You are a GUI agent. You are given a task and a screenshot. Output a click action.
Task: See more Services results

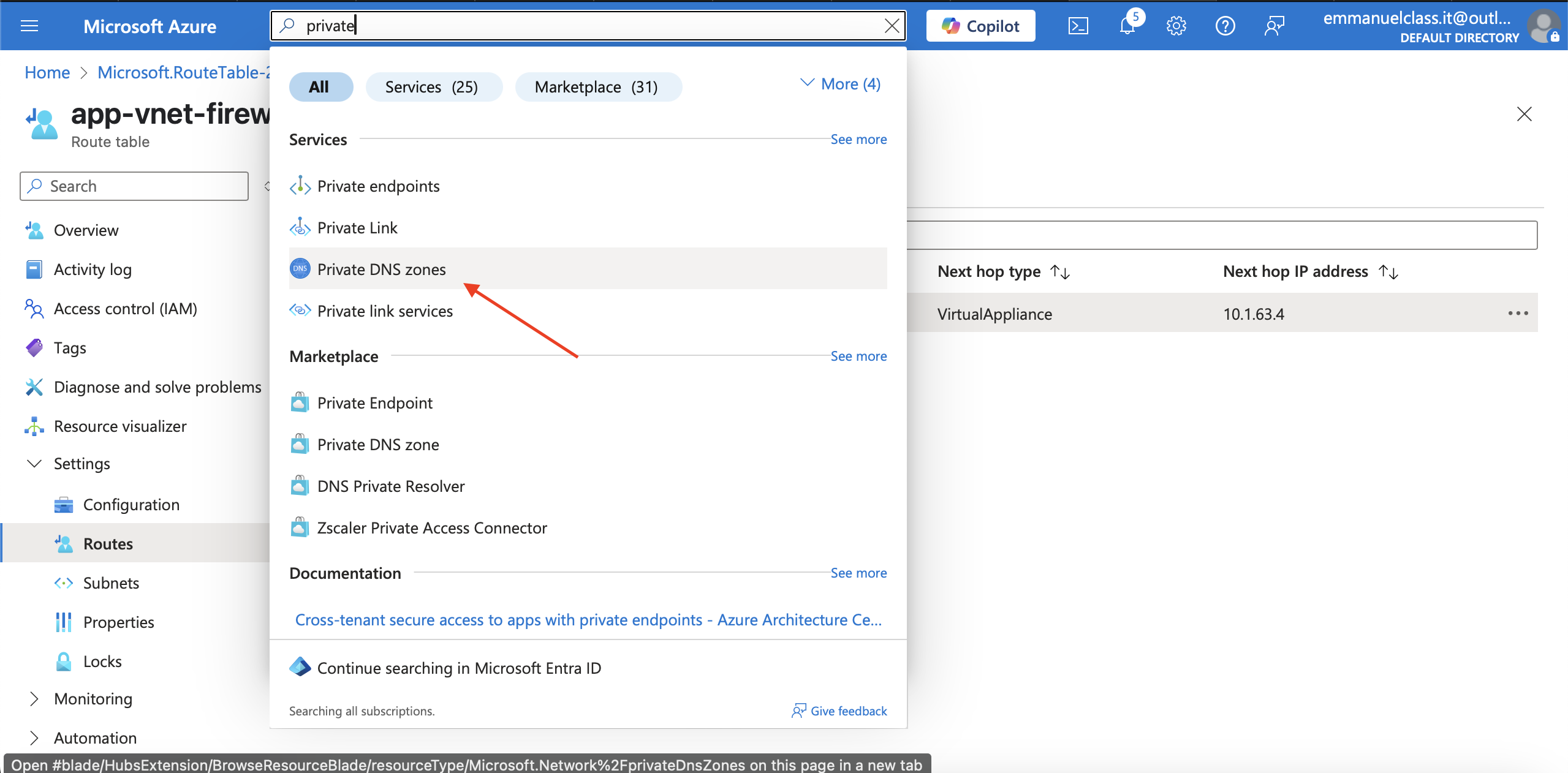point(858,140)
